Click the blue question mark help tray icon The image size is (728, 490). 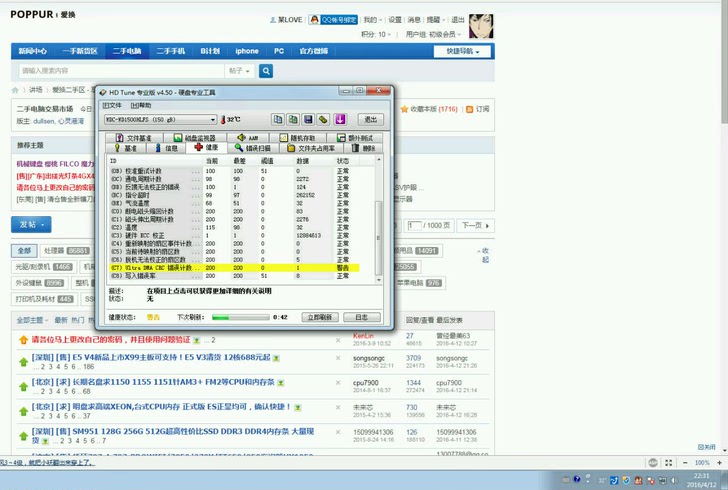577,479
